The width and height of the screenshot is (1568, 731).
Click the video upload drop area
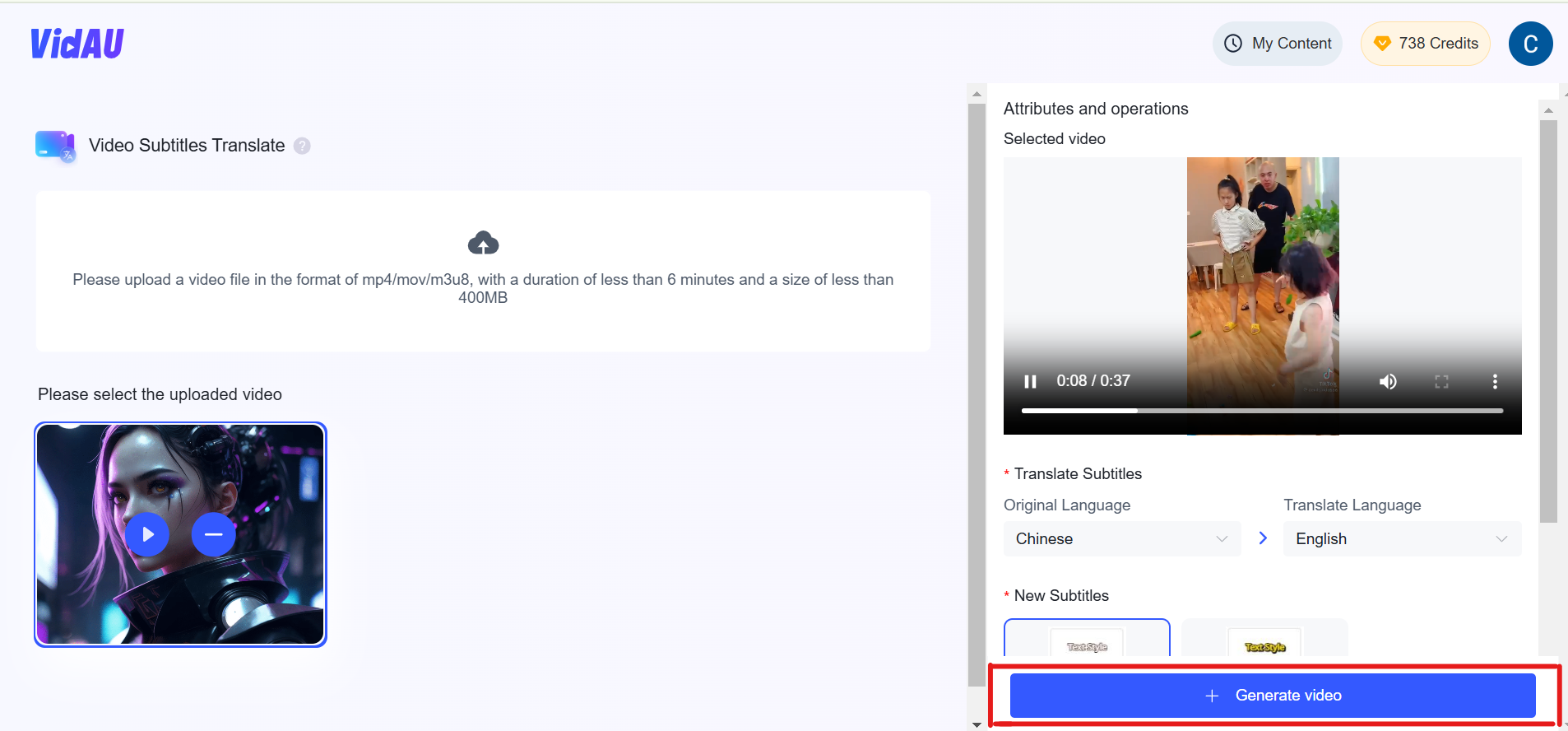pos(483,272)
